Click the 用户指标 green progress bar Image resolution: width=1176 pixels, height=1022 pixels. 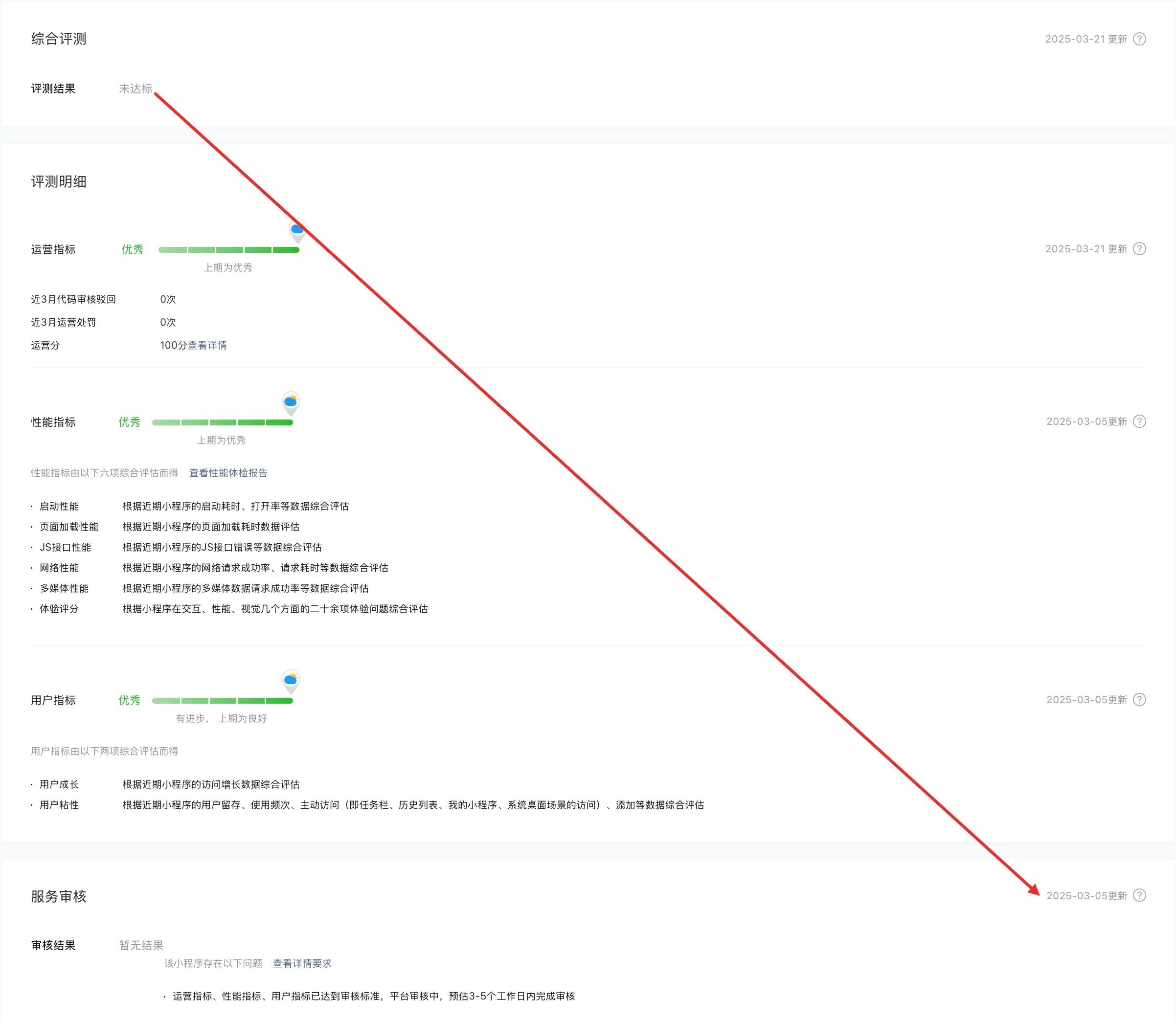tap(223, 701)
